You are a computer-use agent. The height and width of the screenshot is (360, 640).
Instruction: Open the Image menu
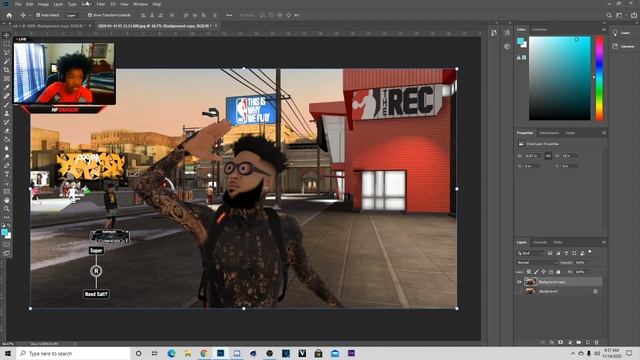[x=43, y=4]
